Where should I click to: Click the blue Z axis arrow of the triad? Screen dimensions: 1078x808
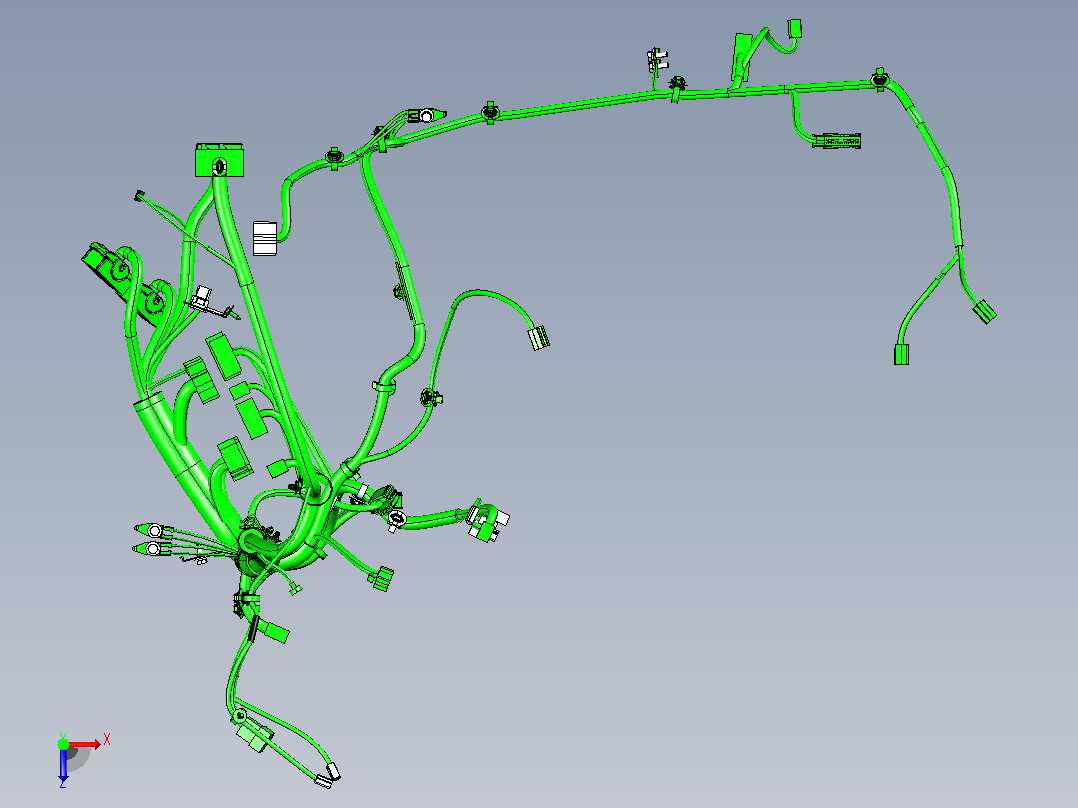(63, 764)
